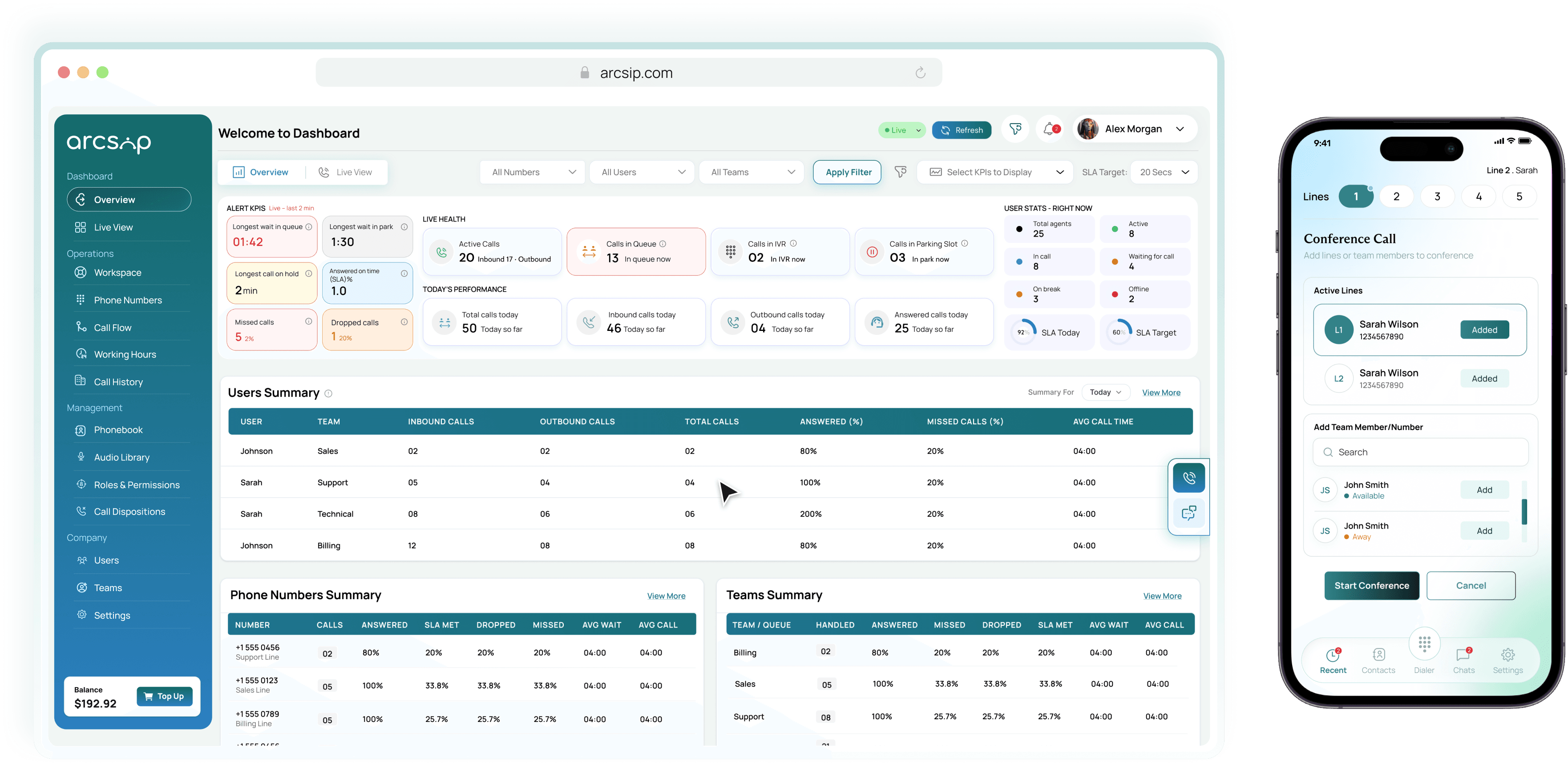Screen dimensions: 1568x765
Task: Click scrollbar beside team member list
Action: click(1524, 511)
